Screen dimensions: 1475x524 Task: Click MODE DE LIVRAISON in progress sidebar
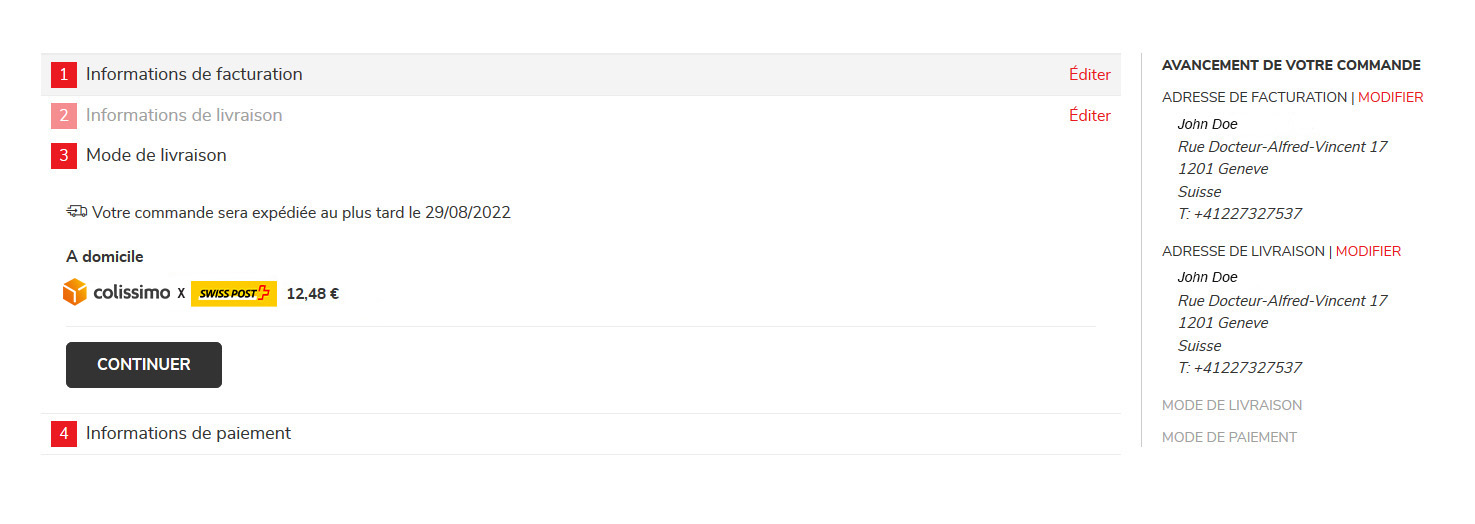(1232, 405)
